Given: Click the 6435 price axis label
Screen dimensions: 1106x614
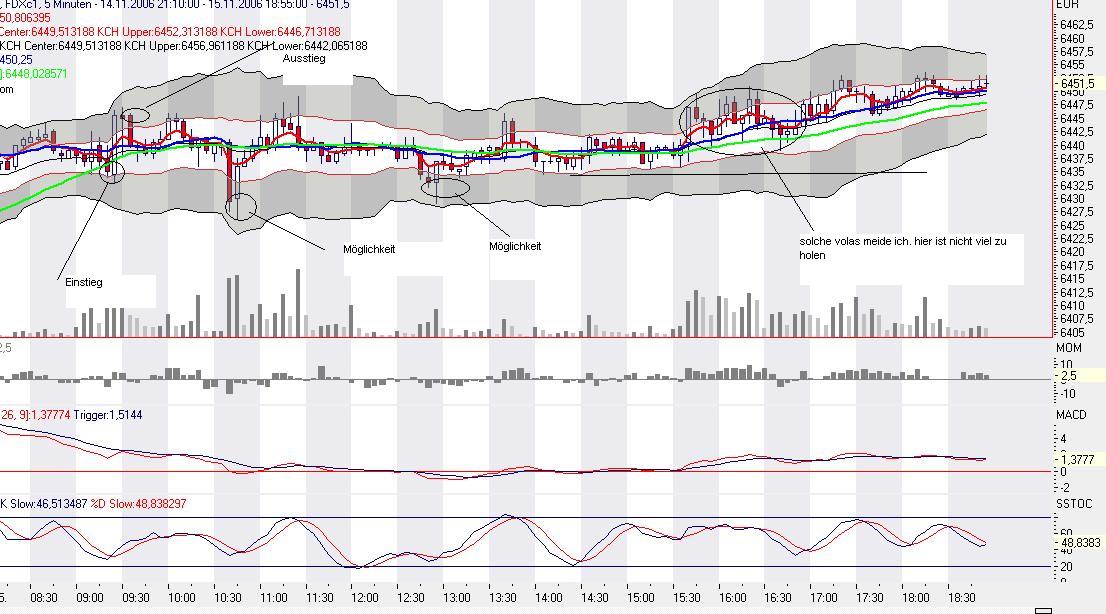Looking at the screenshot, I should (1072, 172).
